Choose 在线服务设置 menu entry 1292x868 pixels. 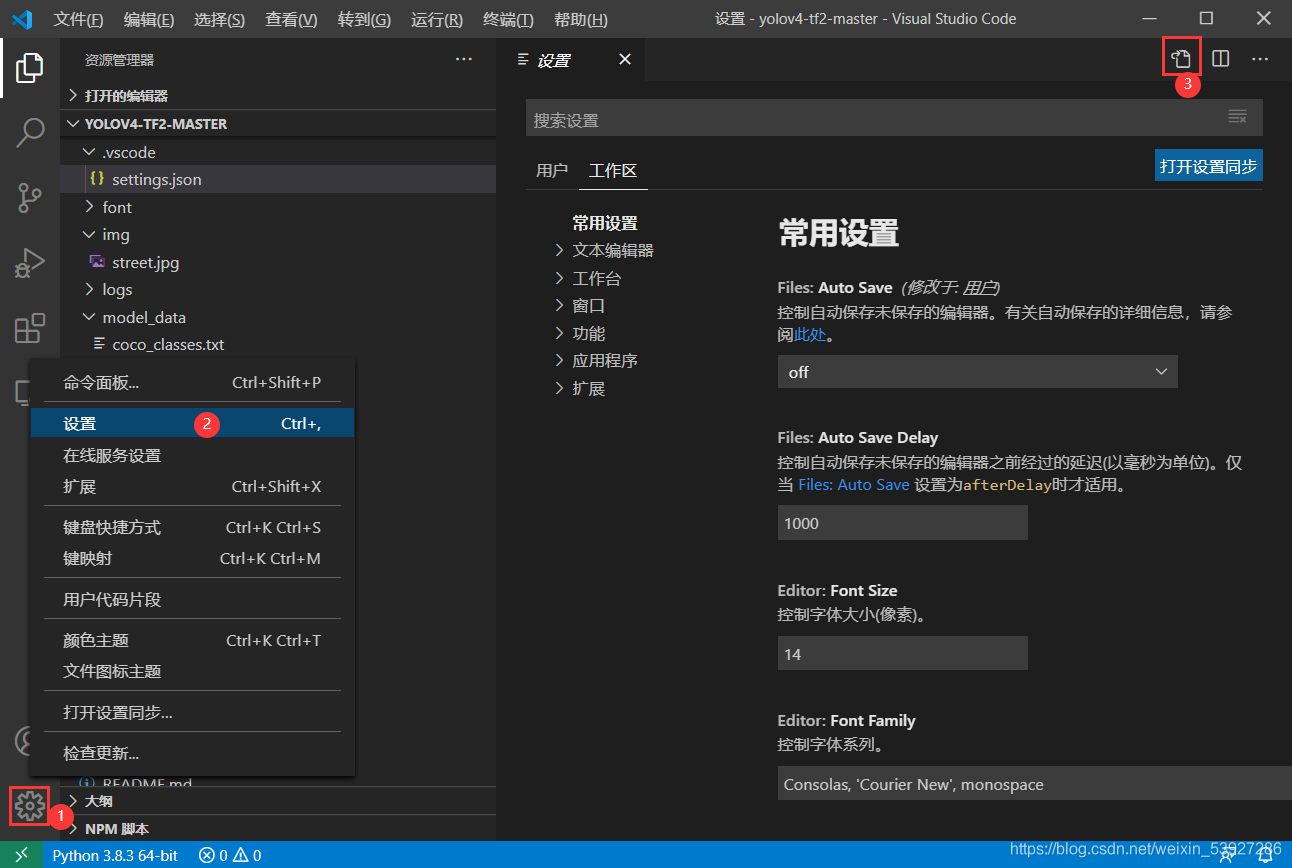192,455
